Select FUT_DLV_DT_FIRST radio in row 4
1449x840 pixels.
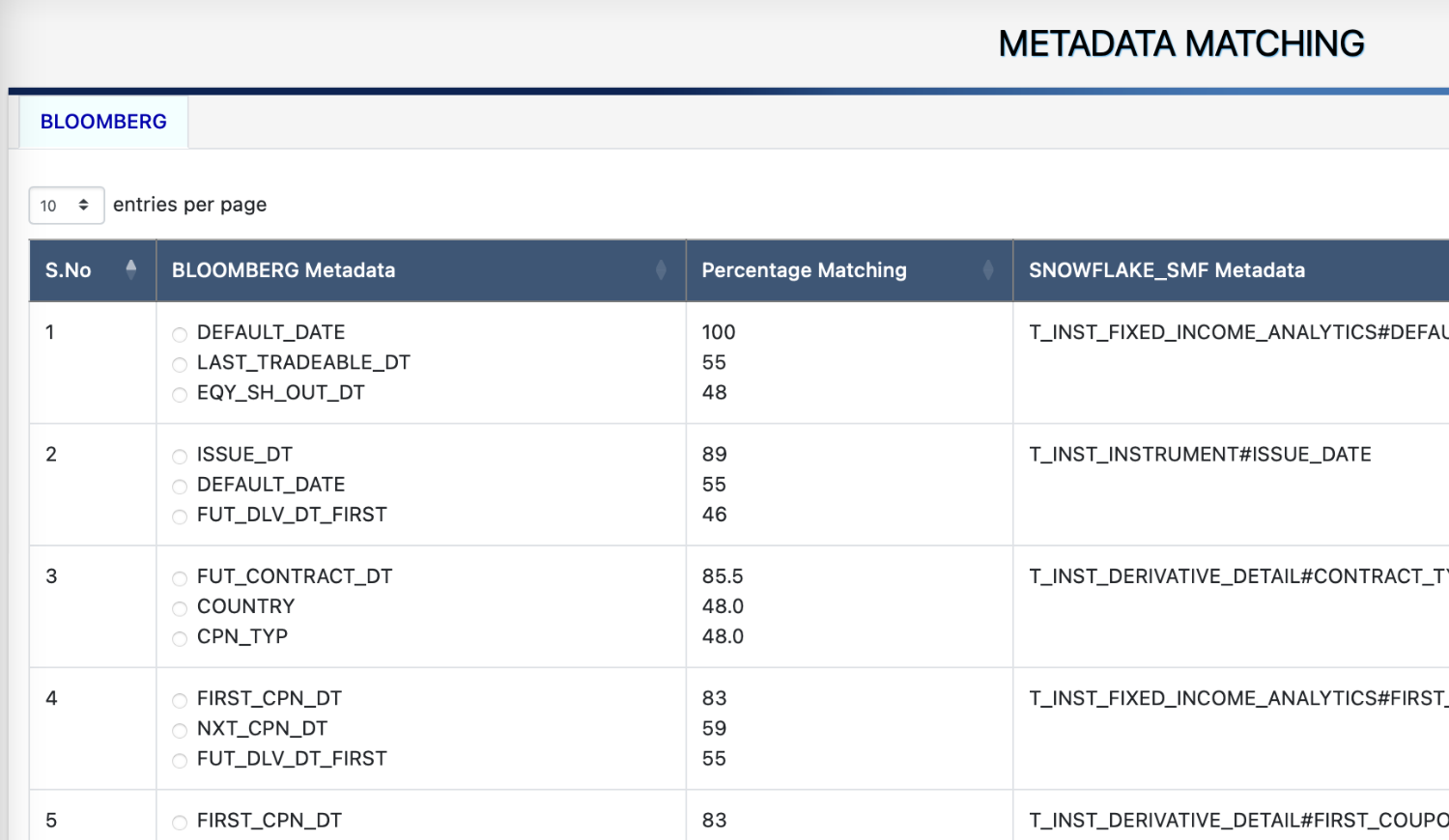click(x=180, y=762)
